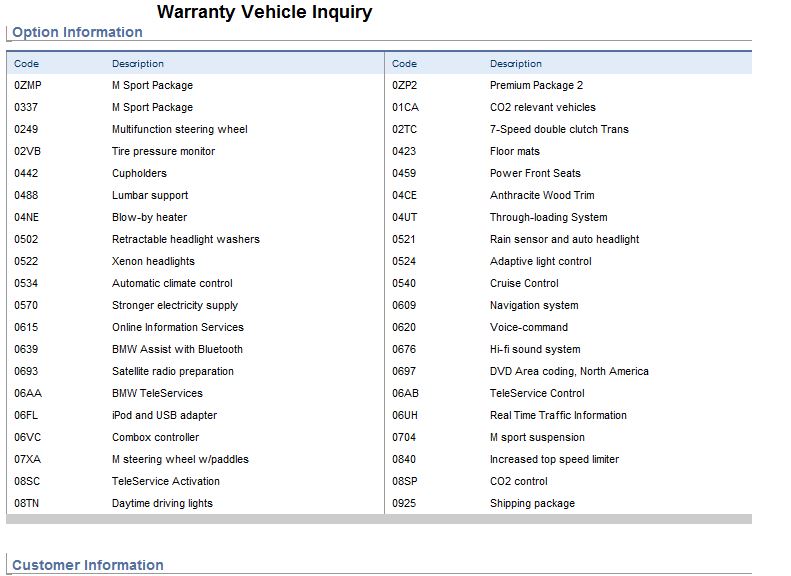791x576 pixels.
Task: Click the Warranty Vehicle Inquiry page title
Action: [x=265, y=12]
